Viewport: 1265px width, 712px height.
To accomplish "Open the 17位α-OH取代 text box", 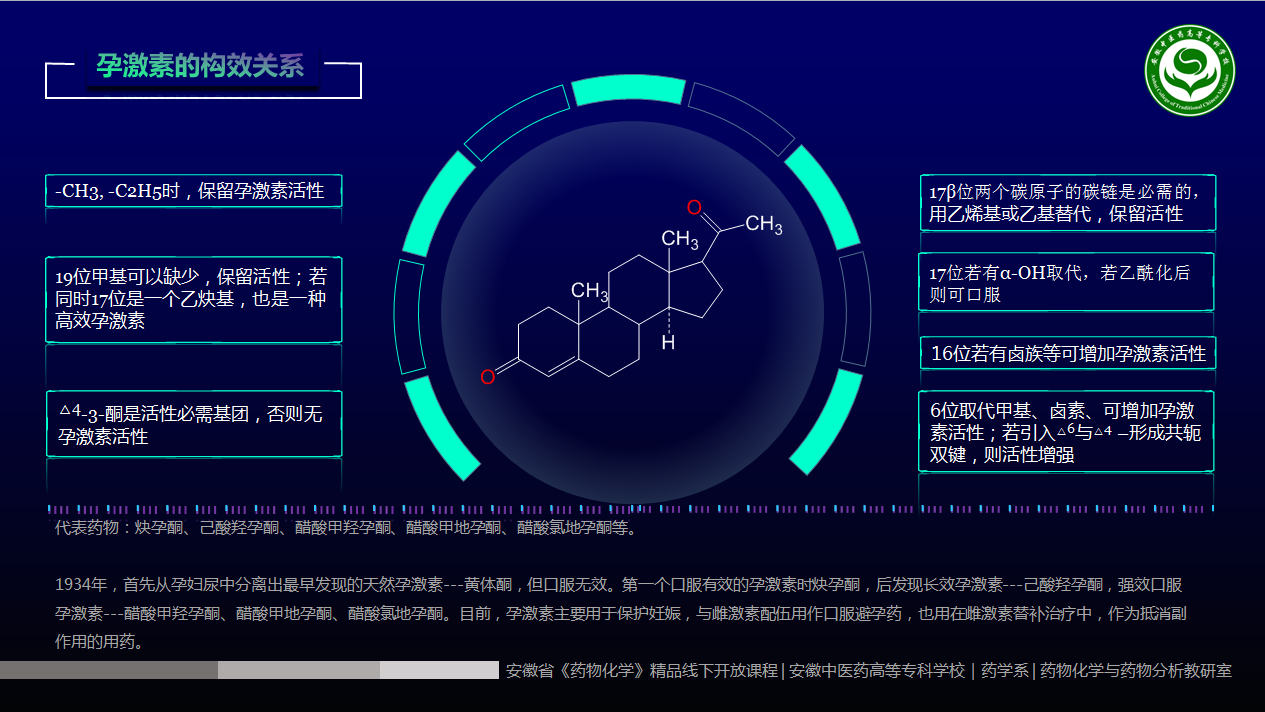I will coord(1066,281).
